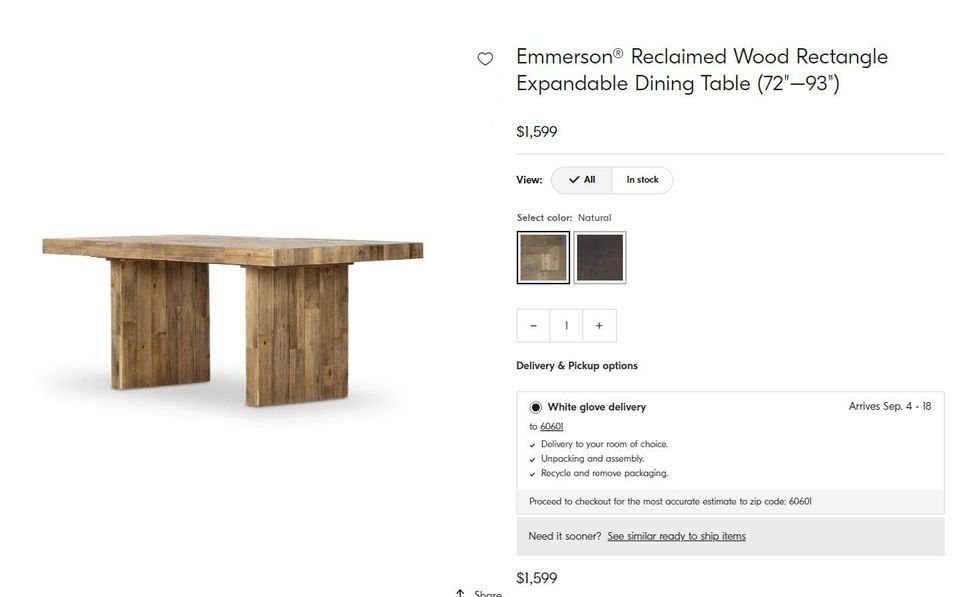
Task: Click the Proceed to checkout estimate note
Action: pyautogui.click(x=670, y=502)
